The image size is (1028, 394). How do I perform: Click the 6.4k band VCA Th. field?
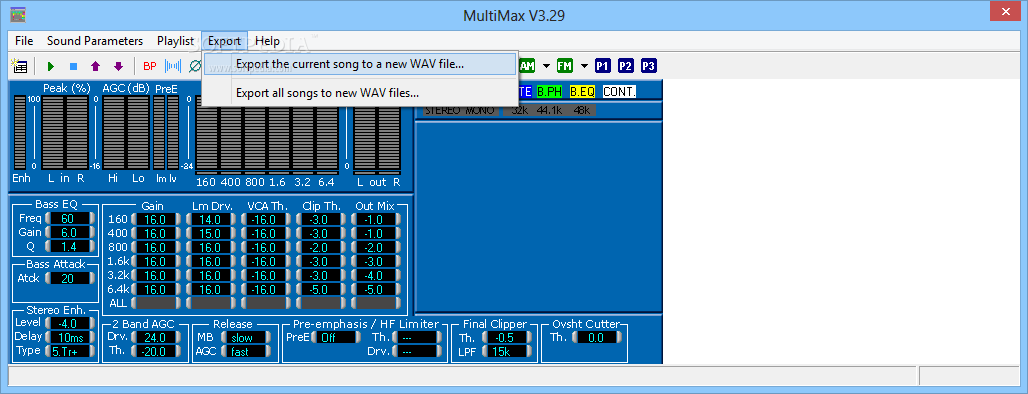[266, 289]
